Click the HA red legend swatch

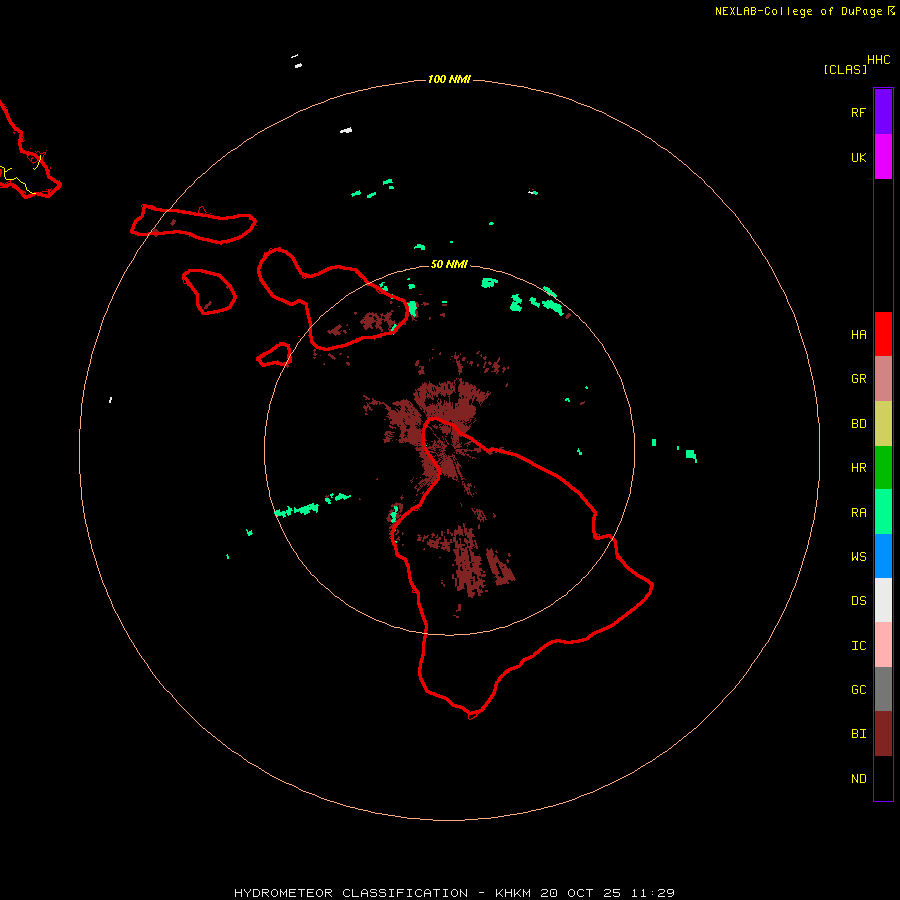point(883,334)
